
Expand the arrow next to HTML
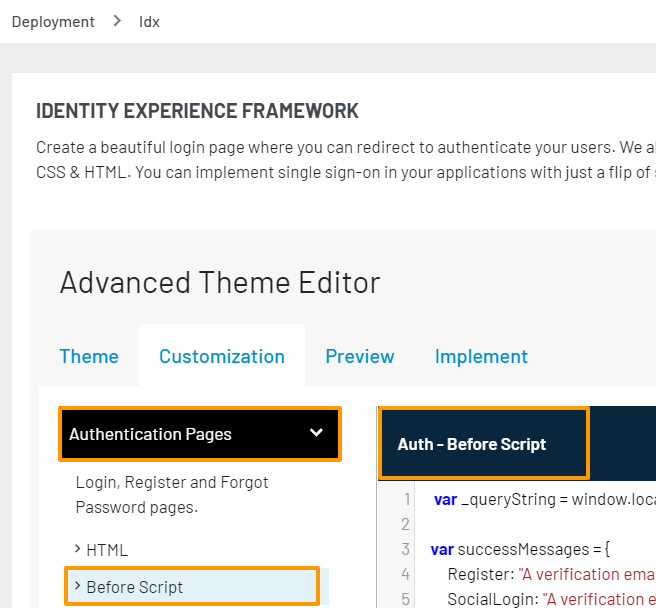coord(78,549)
